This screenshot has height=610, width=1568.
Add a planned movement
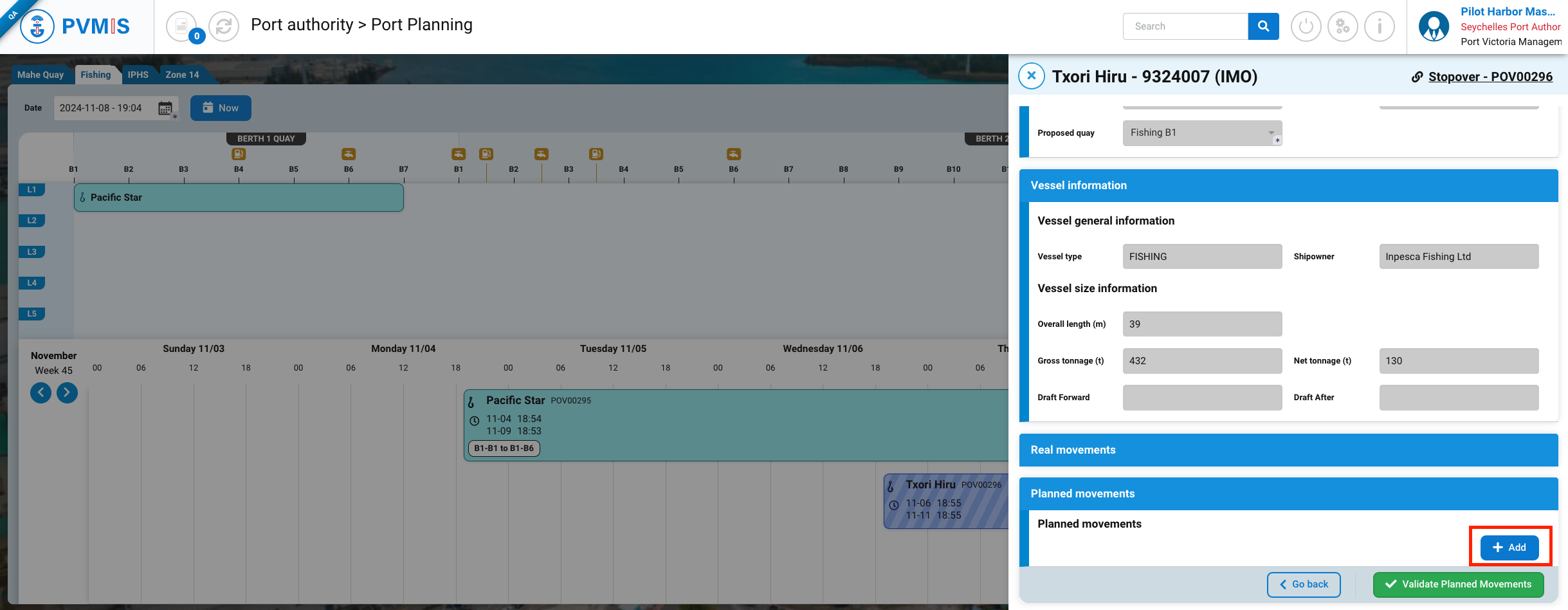pyautogui.click(x=1509, y=547)
